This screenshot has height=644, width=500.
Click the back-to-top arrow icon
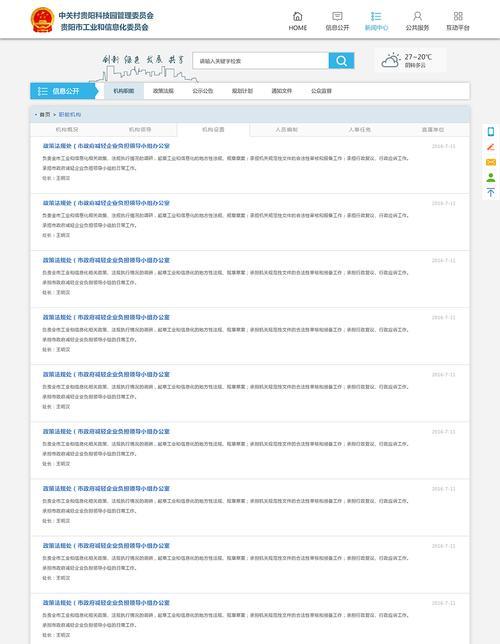(x=491, y=192)
